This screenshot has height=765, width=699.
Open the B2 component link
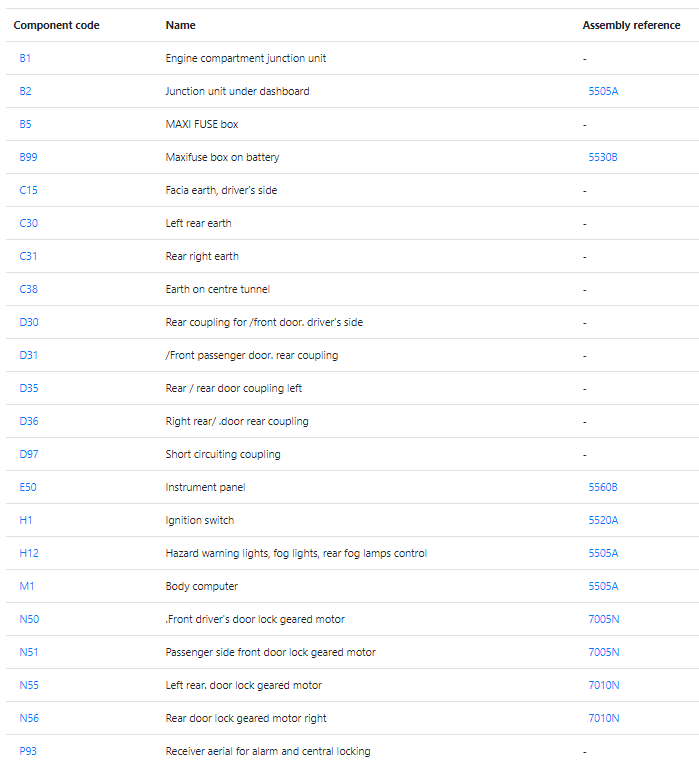pyautogui.click(x=25, y=91)
